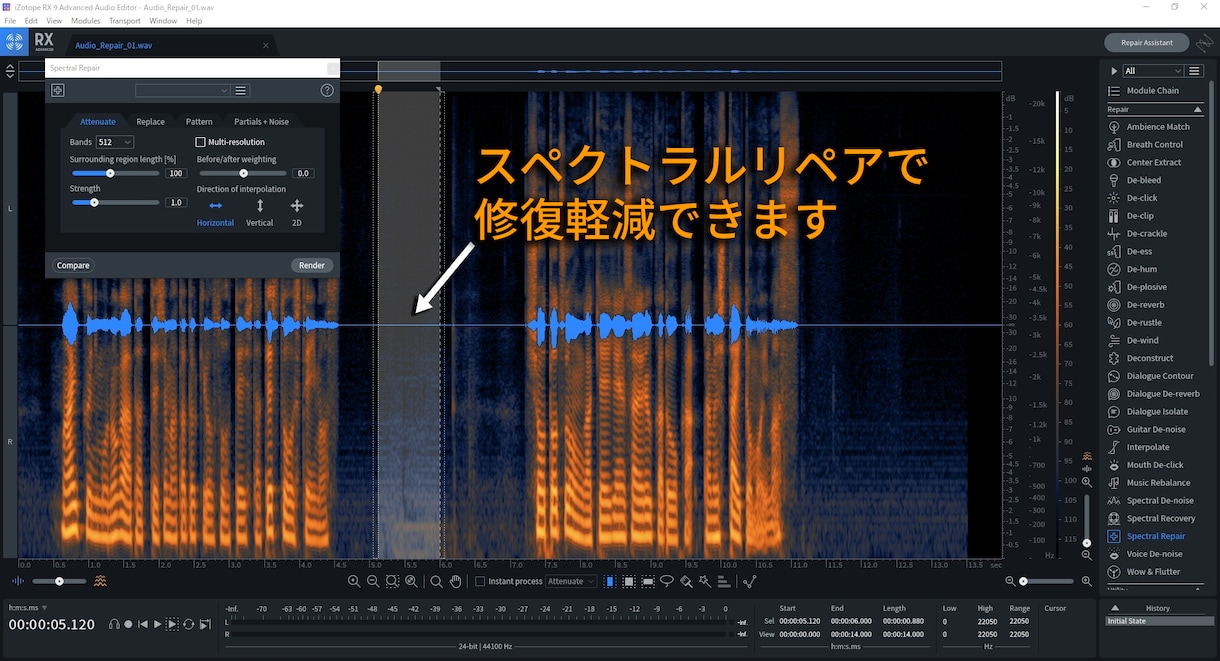This screenshot has height=661, width=1220.
Task: Open the Breath Control module
Action: pyautogui.click(x=1155, y=144)
